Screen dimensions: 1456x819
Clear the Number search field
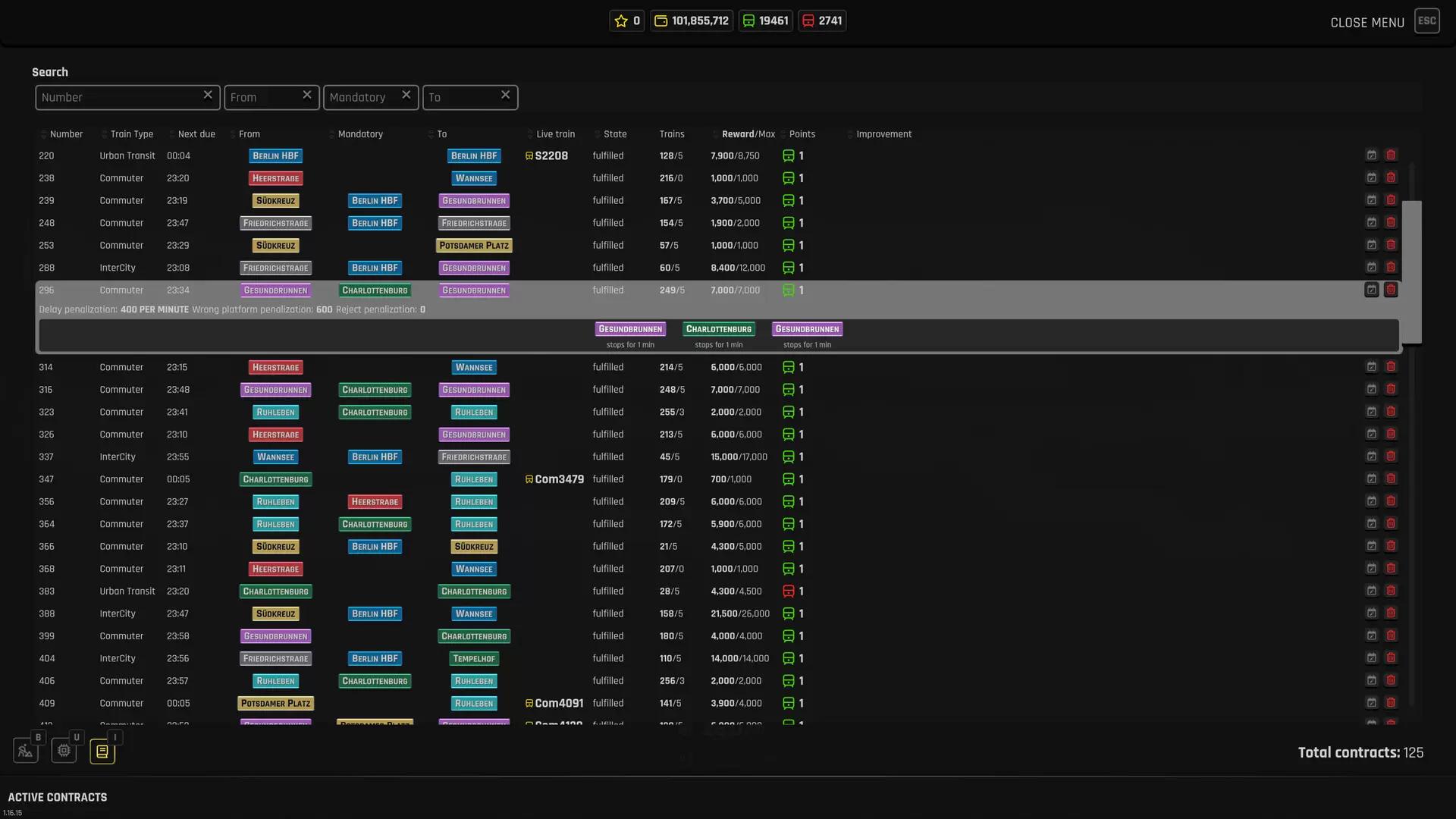(208, 95)
